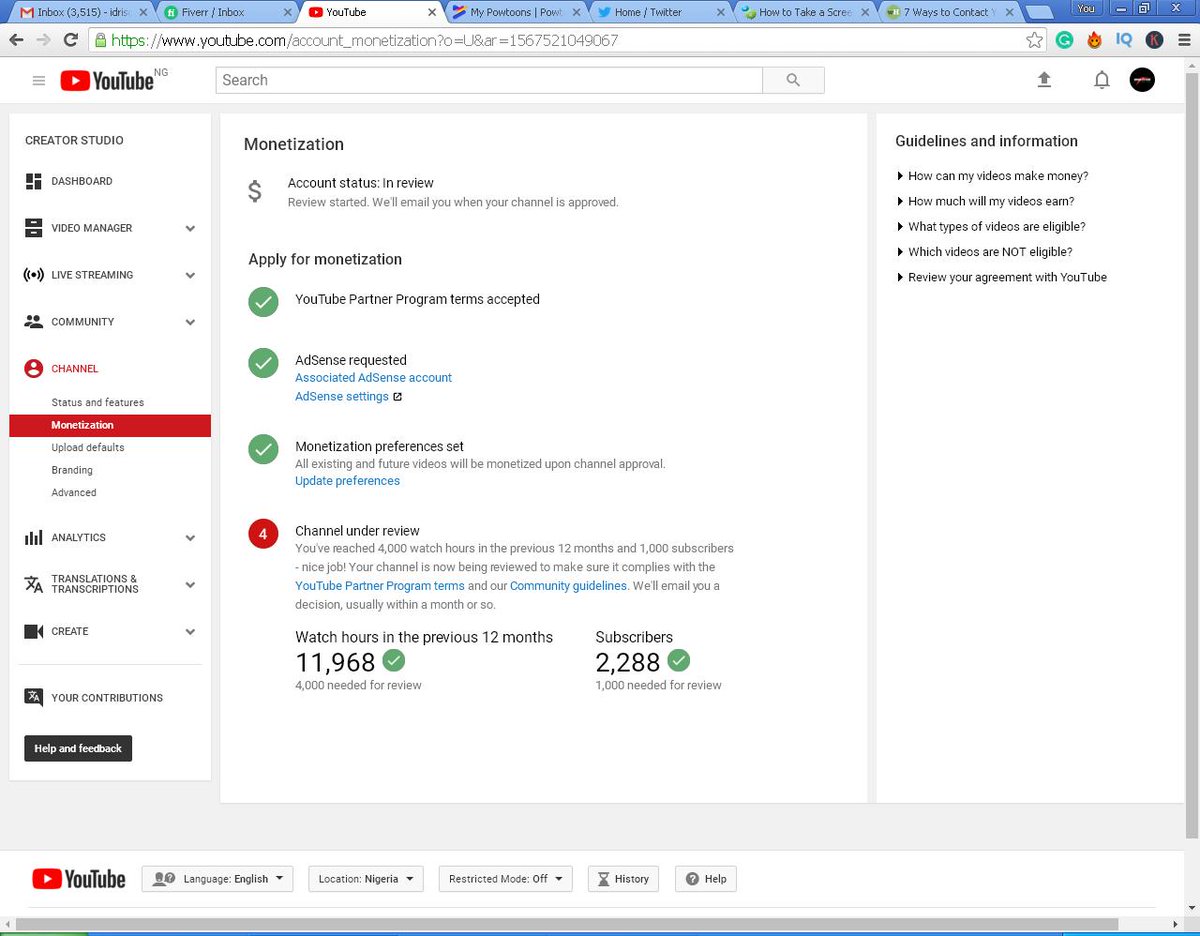Switch to 7 Ways to Contact tab
The image size is (1200, 936).
click(x=947, y=12)
